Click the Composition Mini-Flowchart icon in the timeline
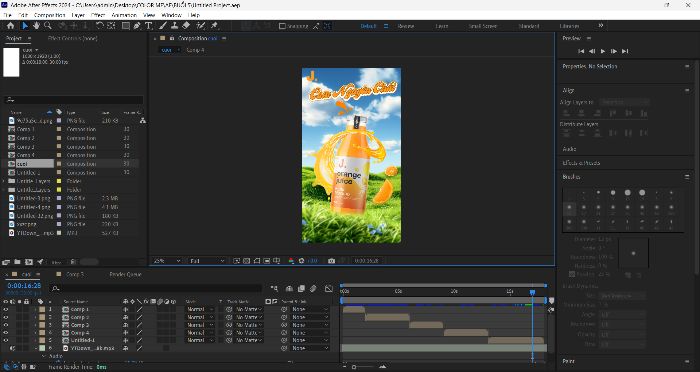The height and width of the screenshot is (372, 700). [x=274, y=289]
